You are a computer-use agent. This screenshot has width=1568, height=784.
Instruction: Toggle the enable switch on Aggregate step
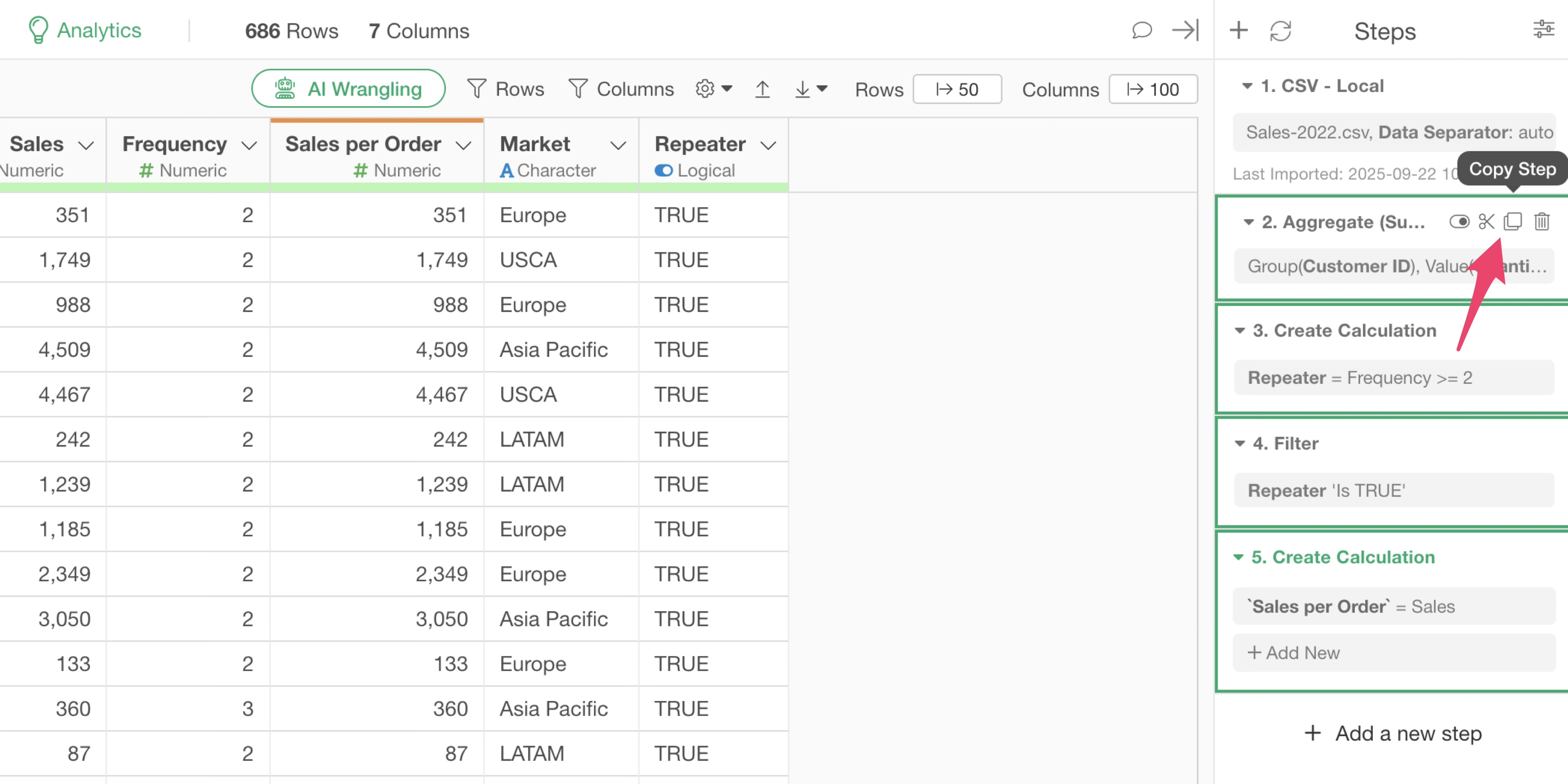(x=1459, y=222)
